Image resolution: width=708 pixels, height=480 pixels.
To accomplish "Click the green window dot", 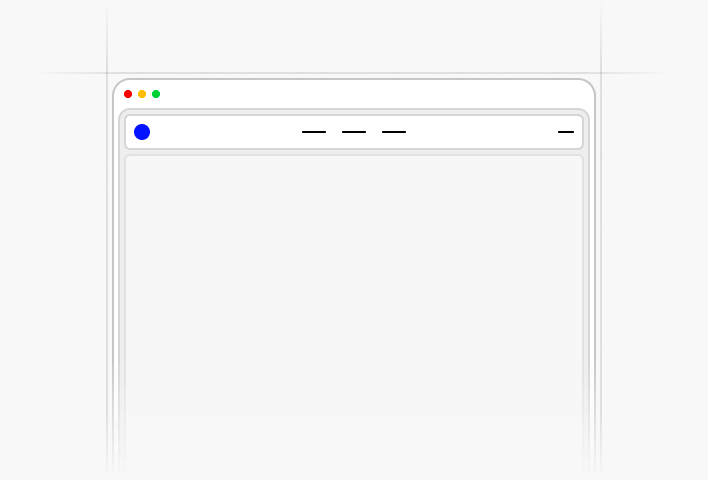I will [x=156, y=94].
